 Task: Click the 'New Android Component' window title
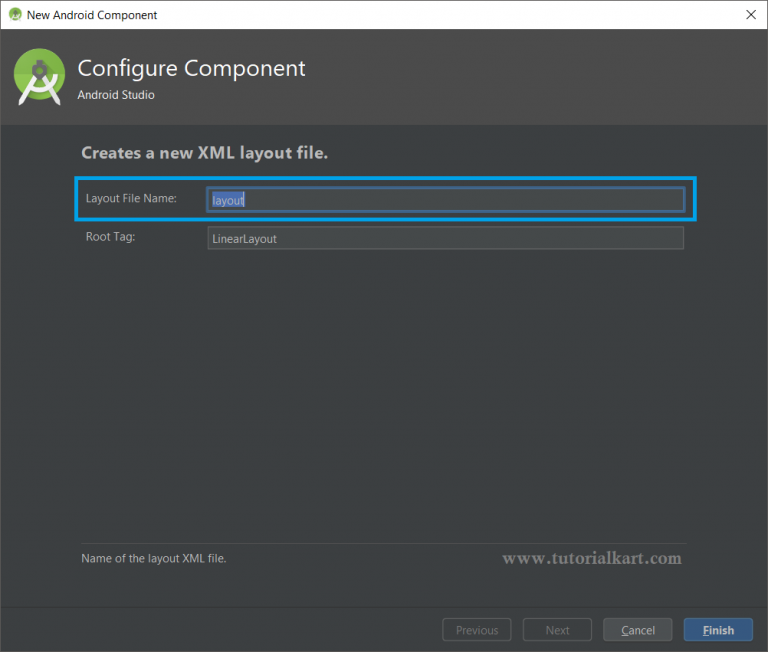pos(92,15)
